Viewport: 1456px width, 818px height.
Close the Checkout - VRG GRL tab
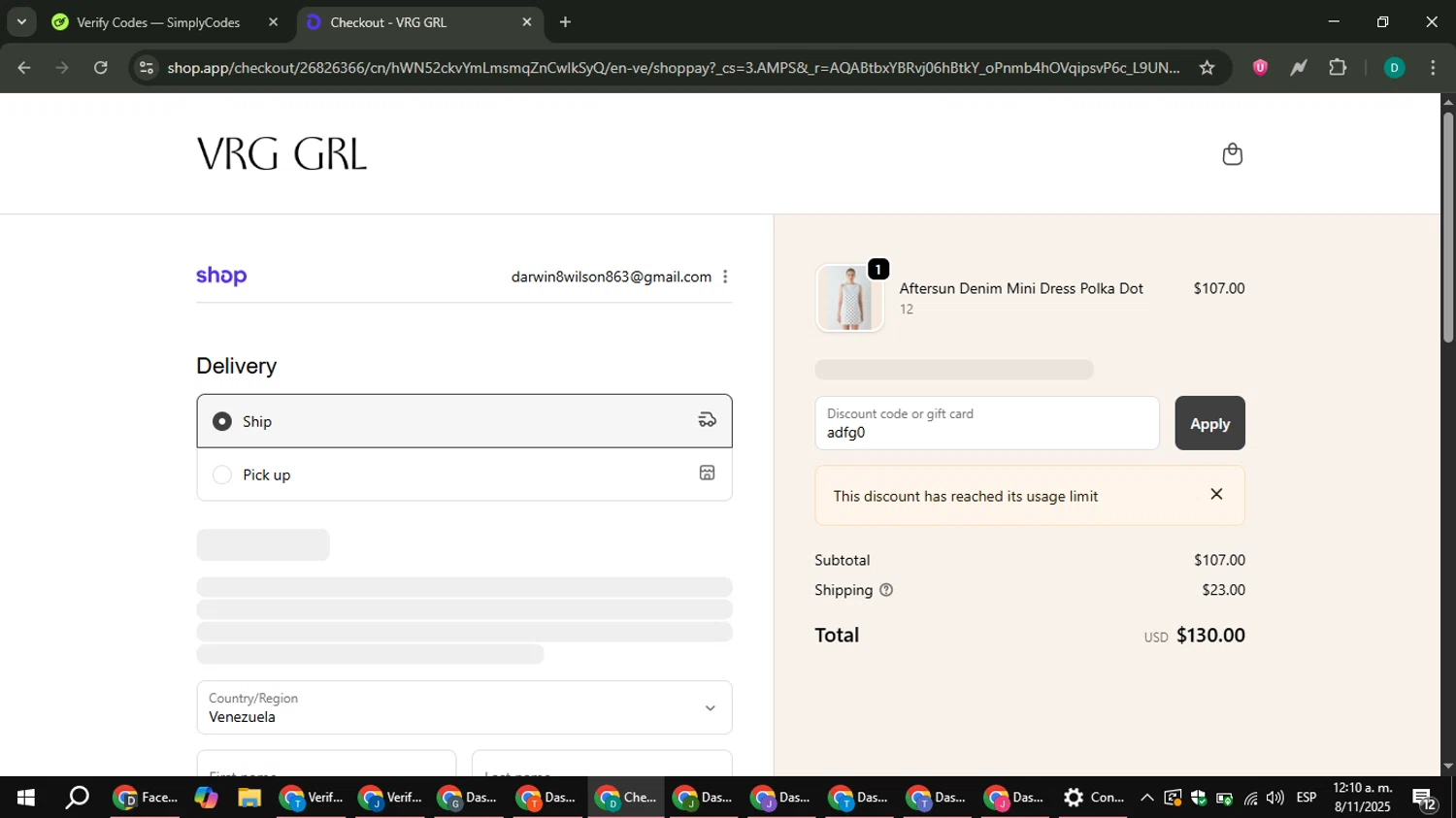527,22
